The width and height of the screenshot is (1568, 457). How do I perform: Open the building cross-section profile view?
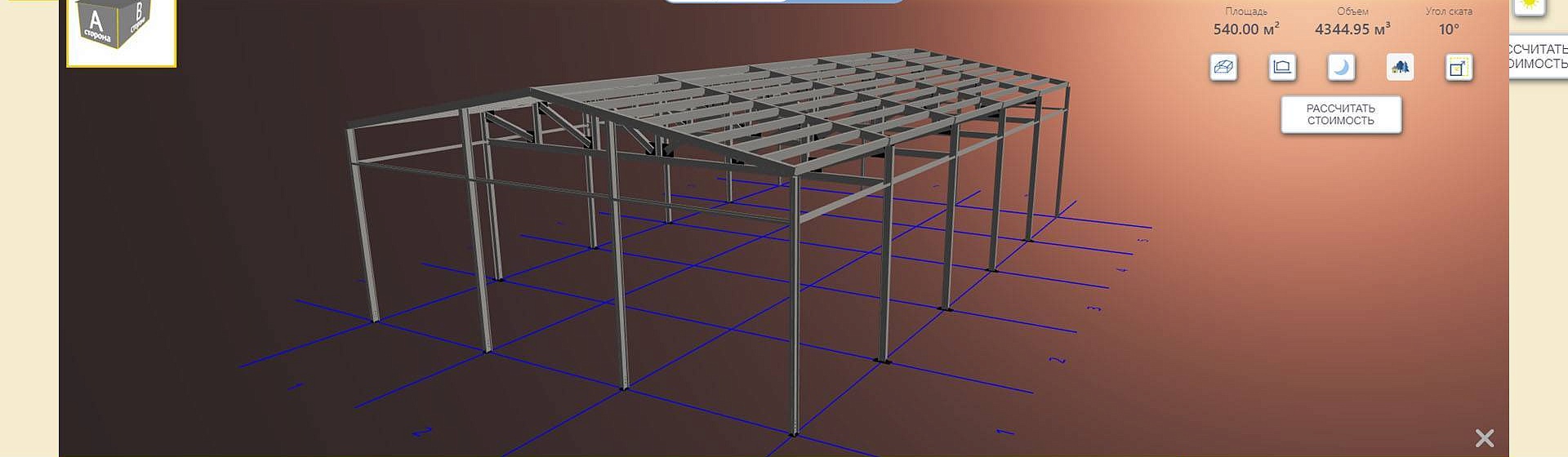coord(1281,67)
